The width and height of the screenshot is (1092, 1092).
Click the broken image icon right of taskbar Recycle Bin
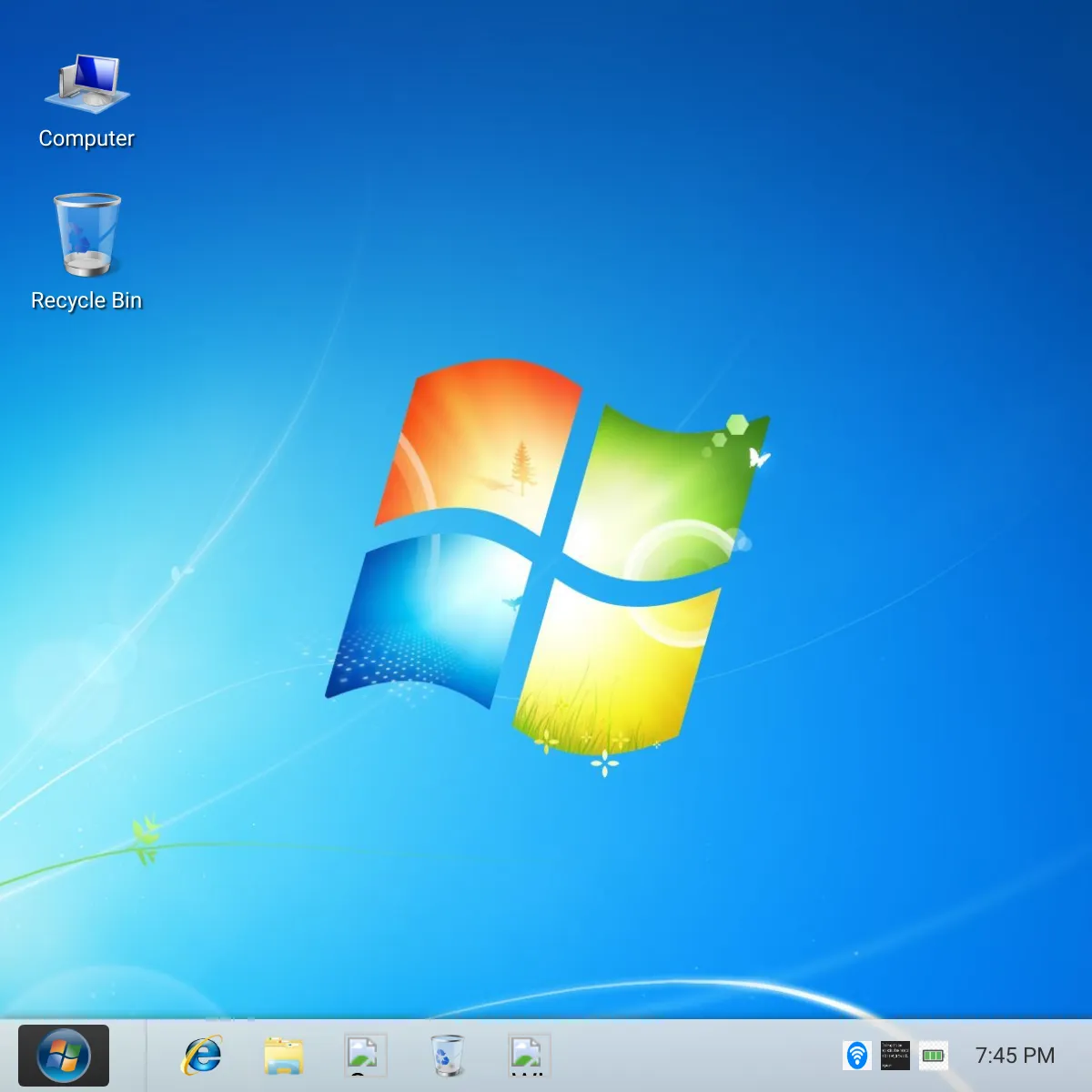click(529, 1056)
